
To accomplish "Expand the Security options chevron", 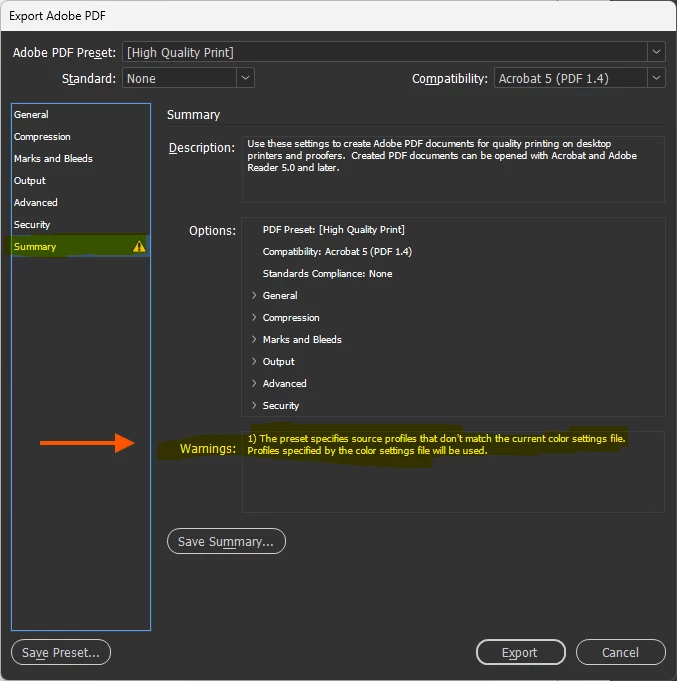I will pyautogui.click(x=254, y=405).
